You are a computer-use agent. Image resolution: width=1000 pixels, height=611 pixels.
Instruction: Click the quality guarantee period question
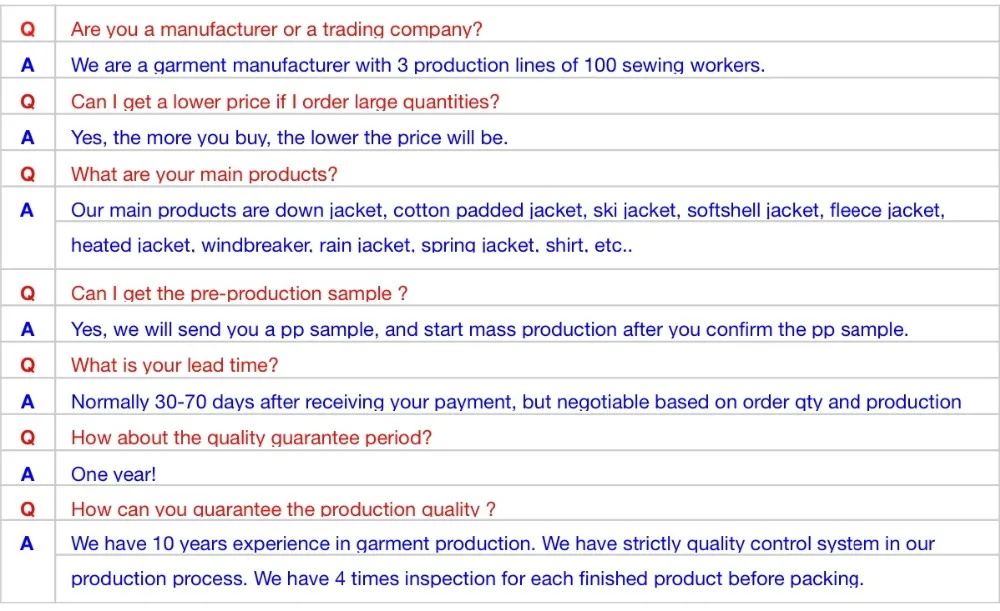251,438
